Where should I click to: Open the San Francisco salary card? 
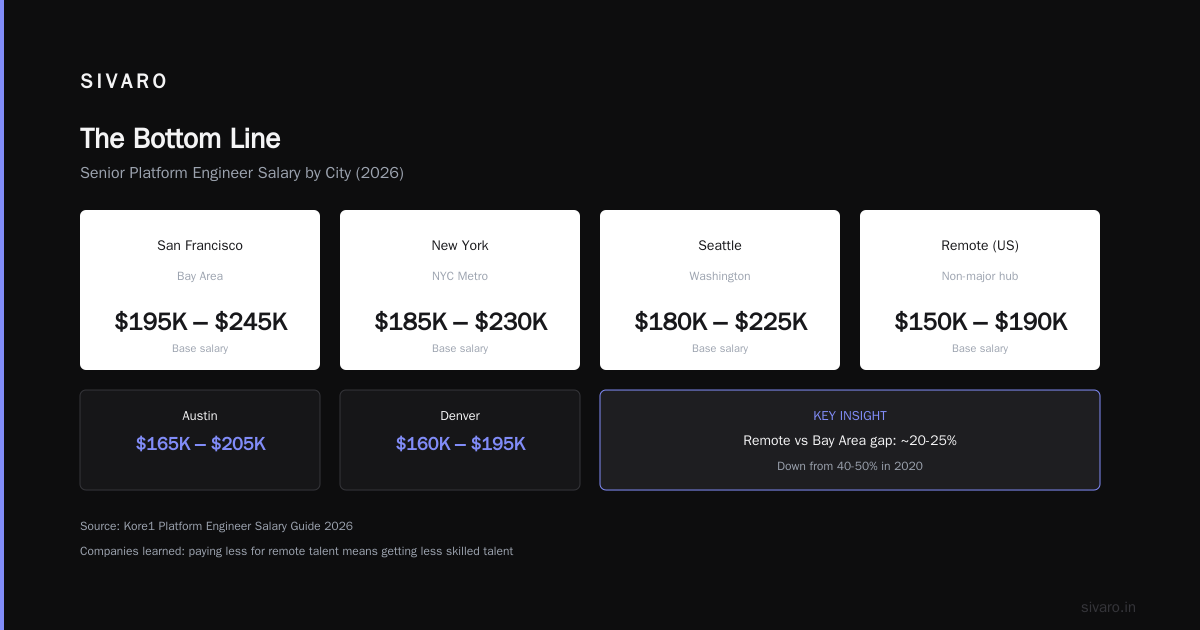(200, 290)
